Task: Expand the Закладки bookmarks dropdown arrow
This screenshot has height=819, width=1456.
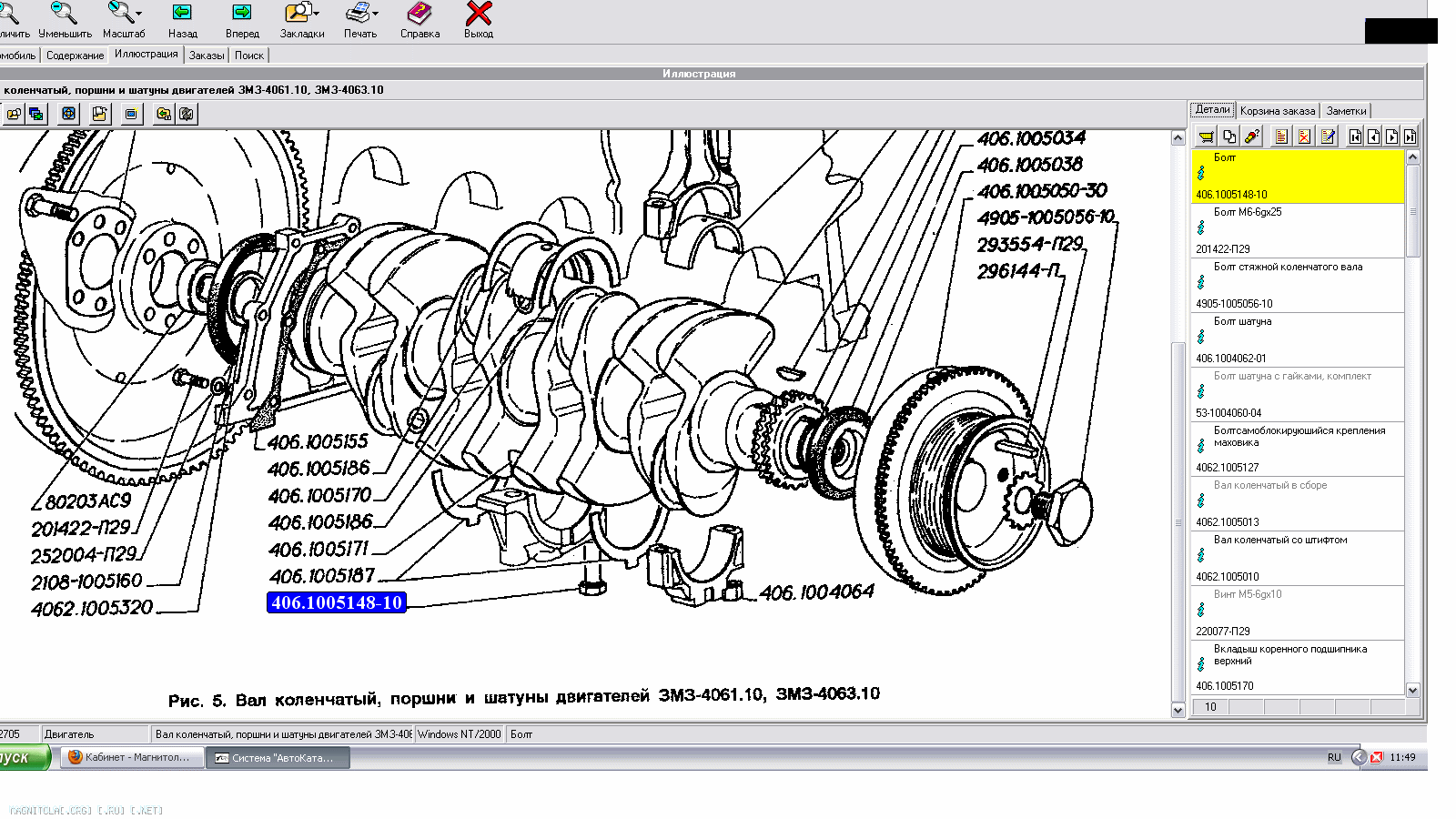Action: pos(316,14)
